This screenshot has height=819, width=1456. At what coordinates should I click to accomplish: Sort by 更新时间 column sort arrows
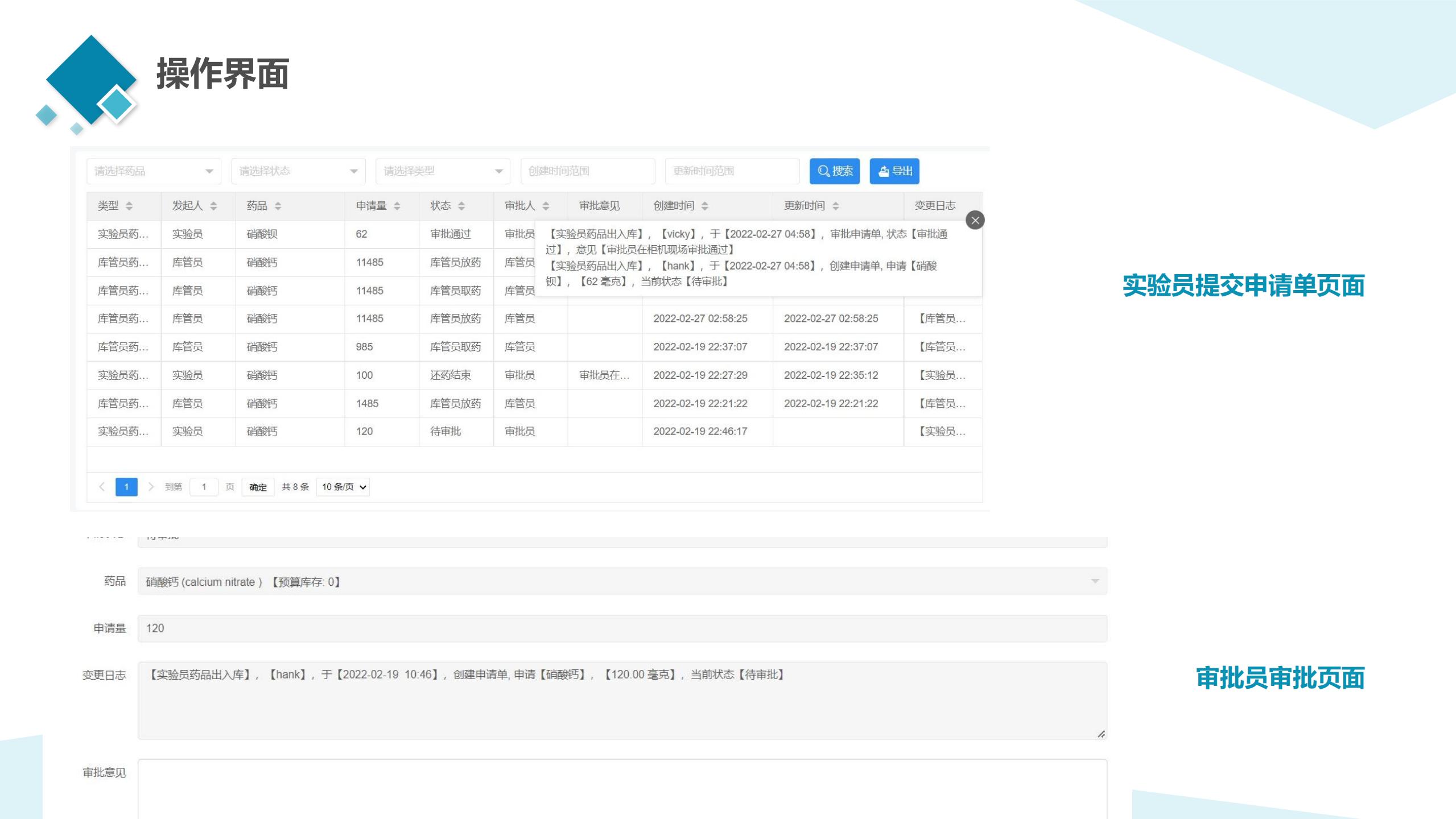835,206
